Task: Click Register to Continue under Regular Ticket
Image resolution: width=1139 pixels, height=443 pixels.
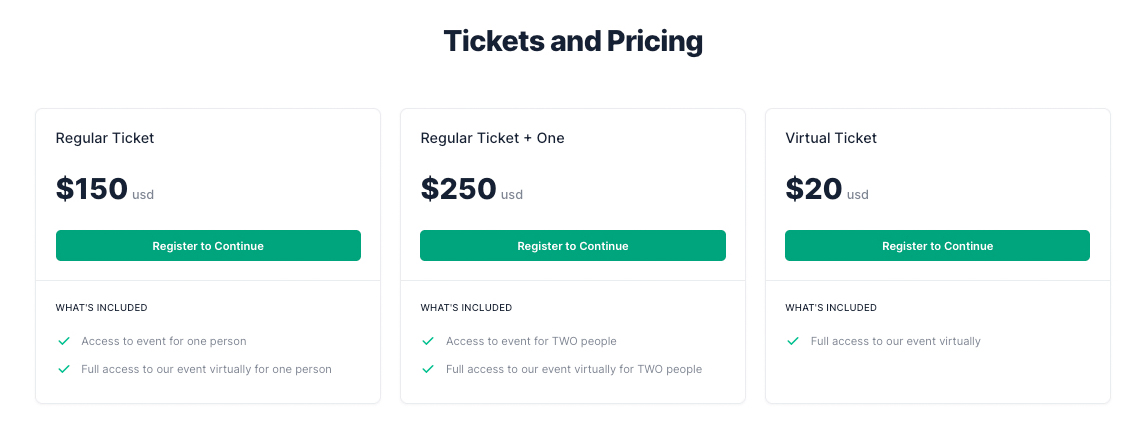Action: point(208,245)
